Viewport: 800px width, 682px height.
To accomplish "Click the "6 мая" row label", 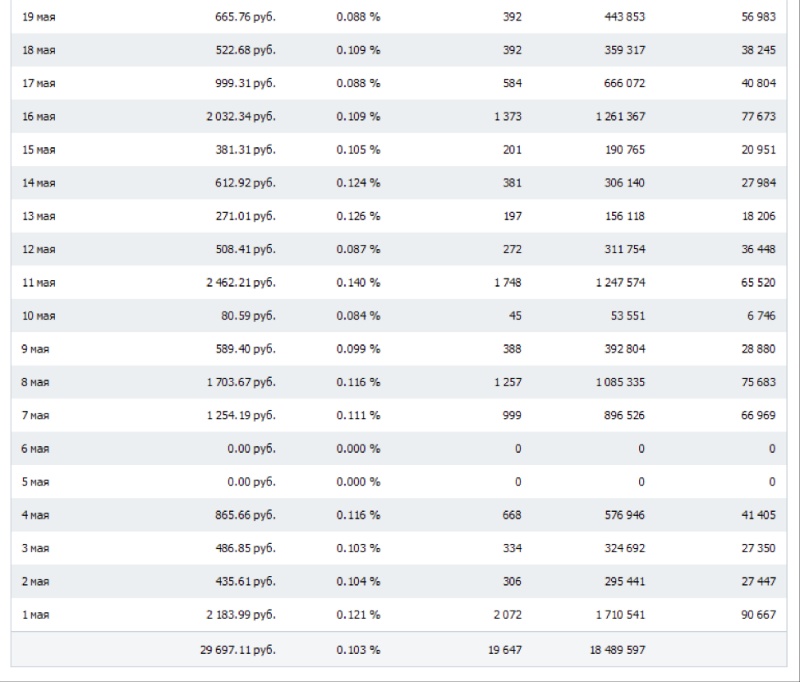I will pos(36,449).
